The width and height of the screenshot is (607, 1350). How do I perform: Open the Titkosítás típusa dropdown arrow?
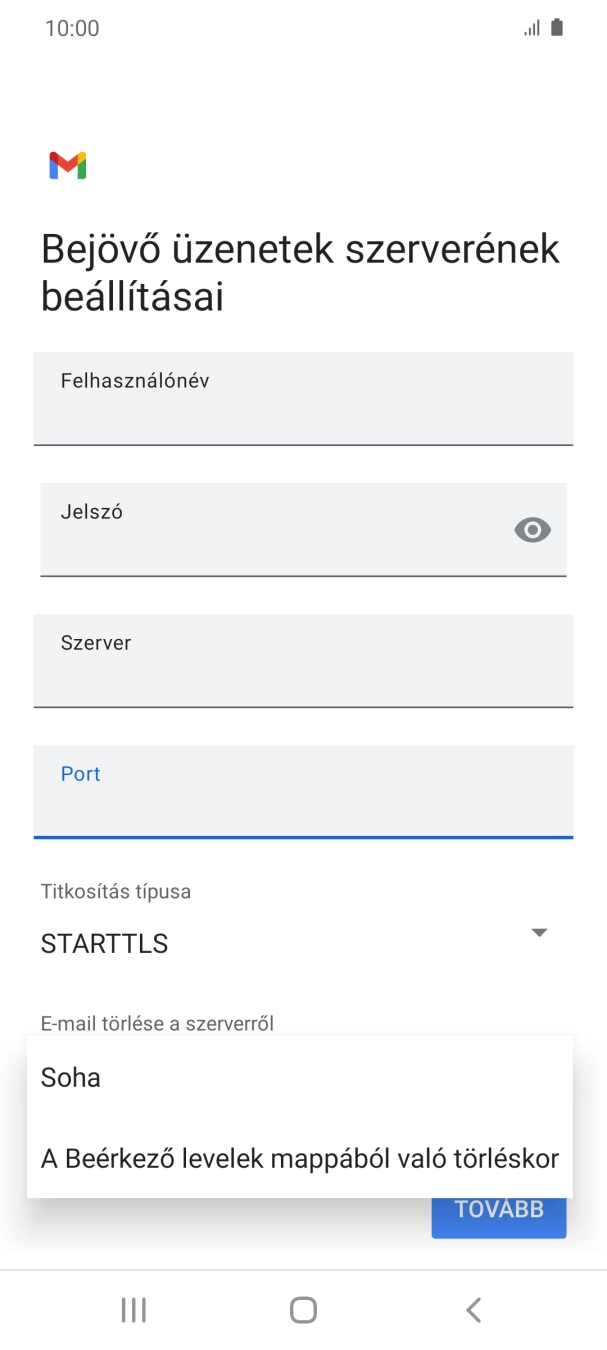tap(538, 932)
